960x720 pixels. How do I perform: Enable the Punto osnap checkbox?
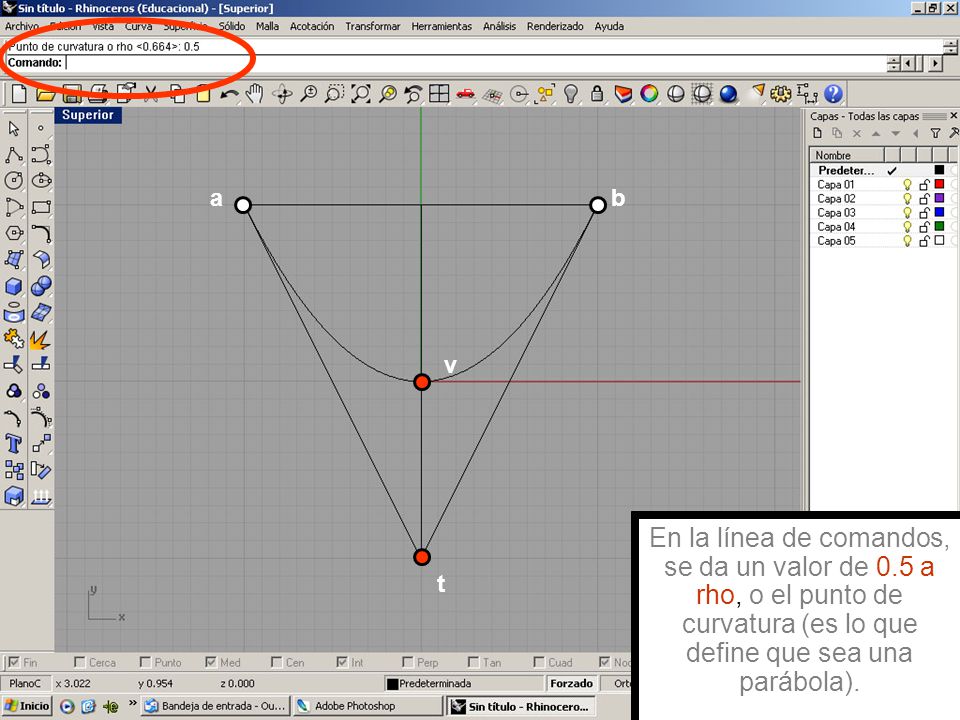[x=145, y=662]
